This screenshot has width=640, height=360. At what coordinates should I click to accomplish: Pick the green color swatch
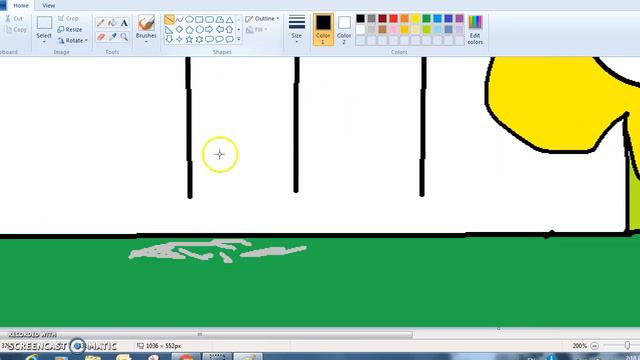(x=427, y=19)
